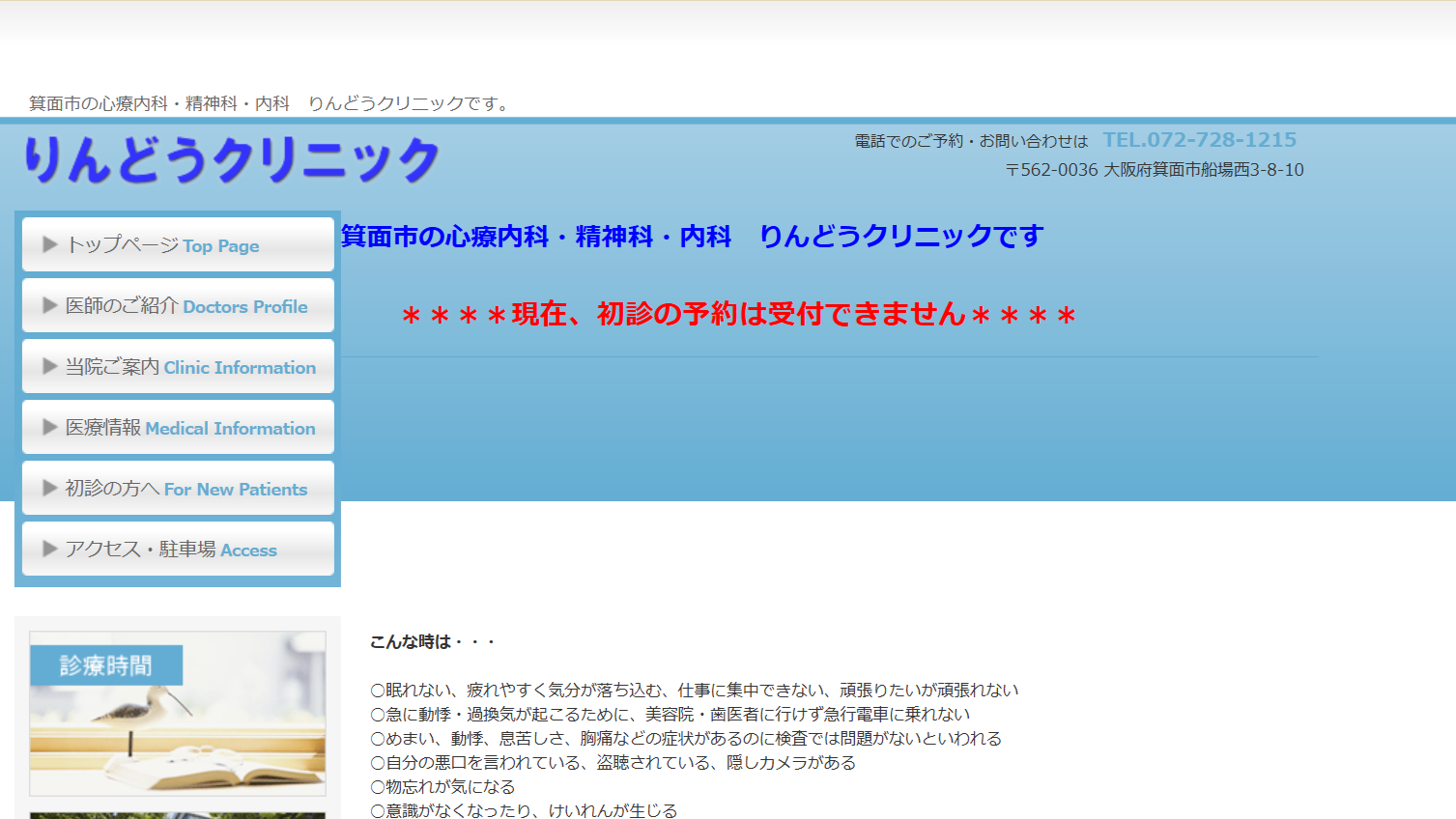
Task: Select 医療情報 Medical Information menu entry
Action: 178,427
